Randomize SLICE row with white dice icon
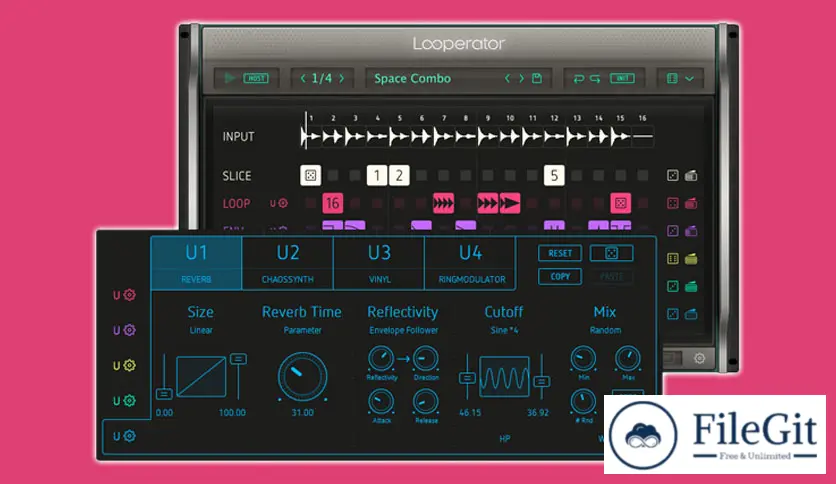This screenshot has width=836, height=484. click(673, 175)
